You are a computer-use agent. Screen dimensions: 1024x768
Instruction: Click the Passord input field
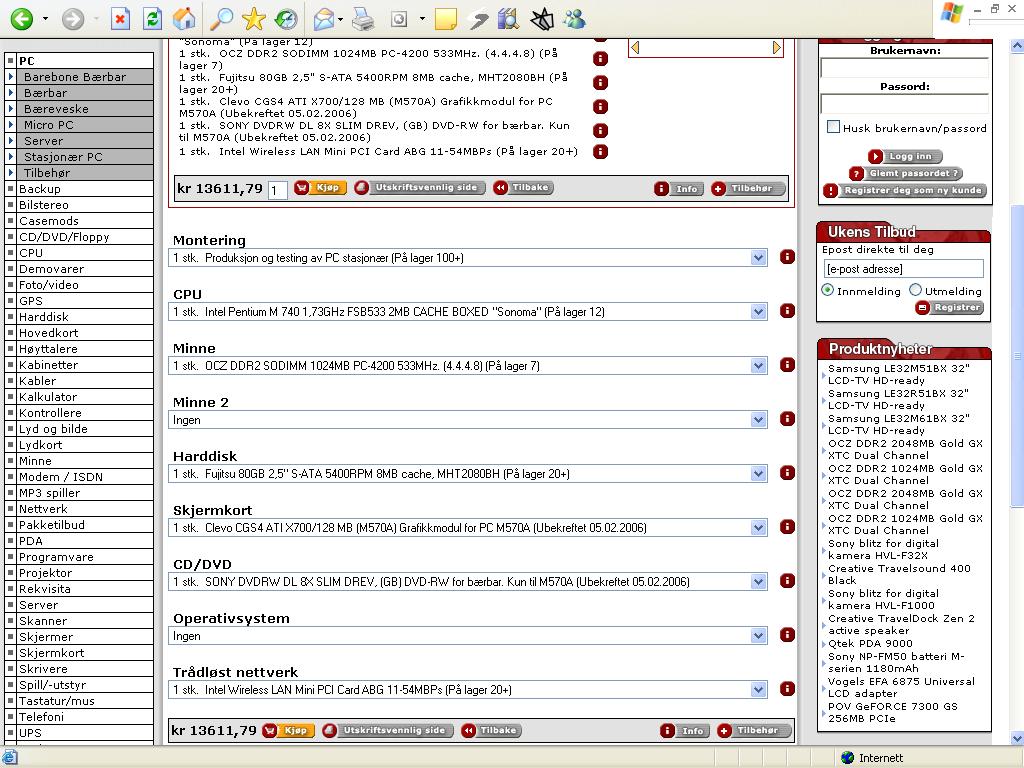click(904, 103)
